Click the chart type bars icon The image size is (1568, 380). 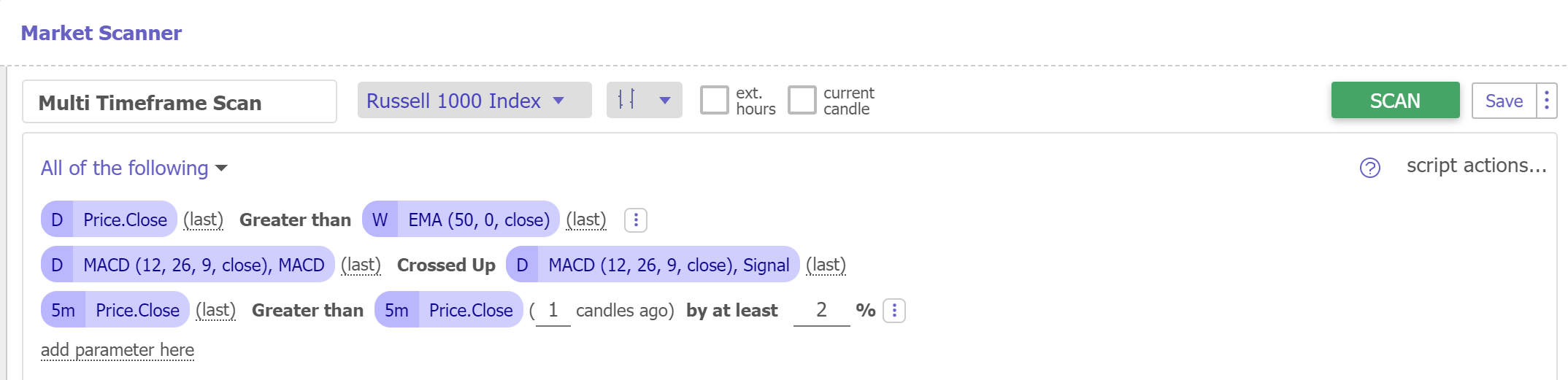pos(626,100)
